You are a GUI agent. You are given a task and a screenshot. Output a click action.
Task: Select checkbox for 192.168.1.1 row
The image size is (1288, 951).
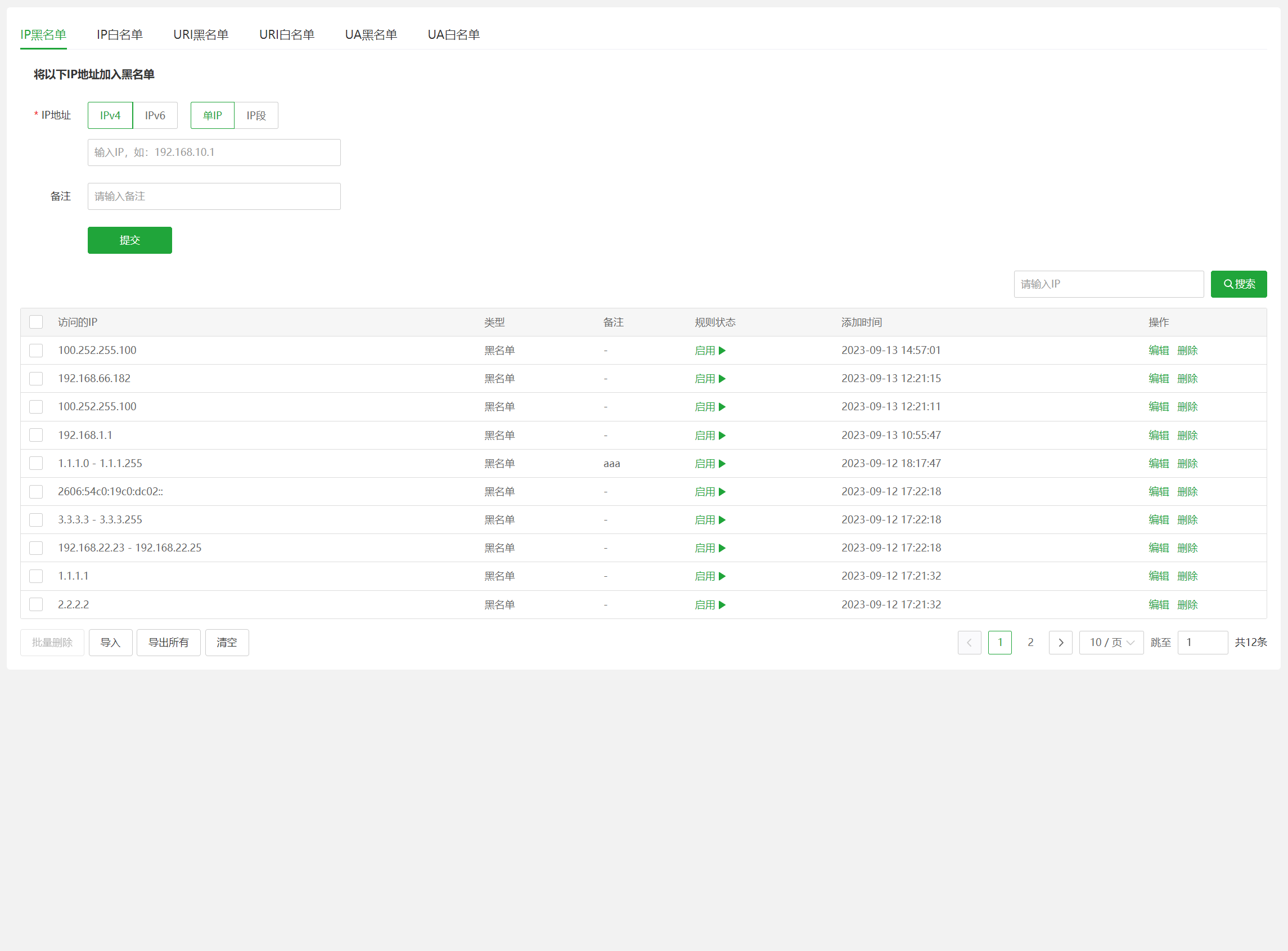coord(36,435)
